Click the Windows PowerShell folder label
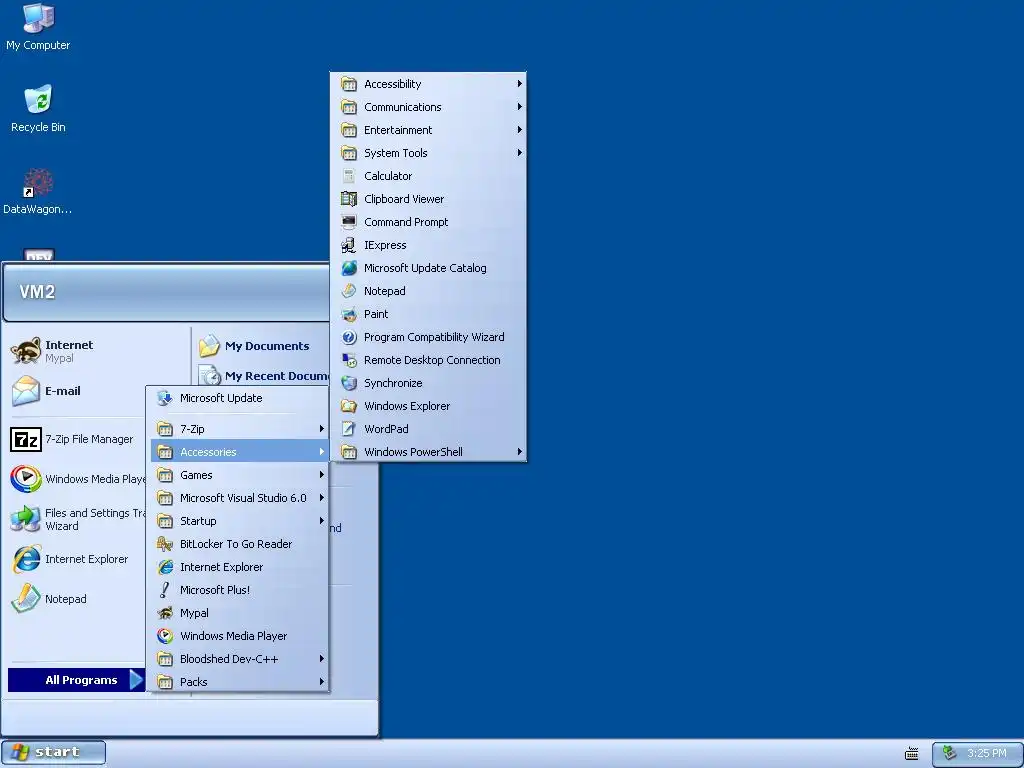Viewport: 1024px width, 768px height. 413,452
